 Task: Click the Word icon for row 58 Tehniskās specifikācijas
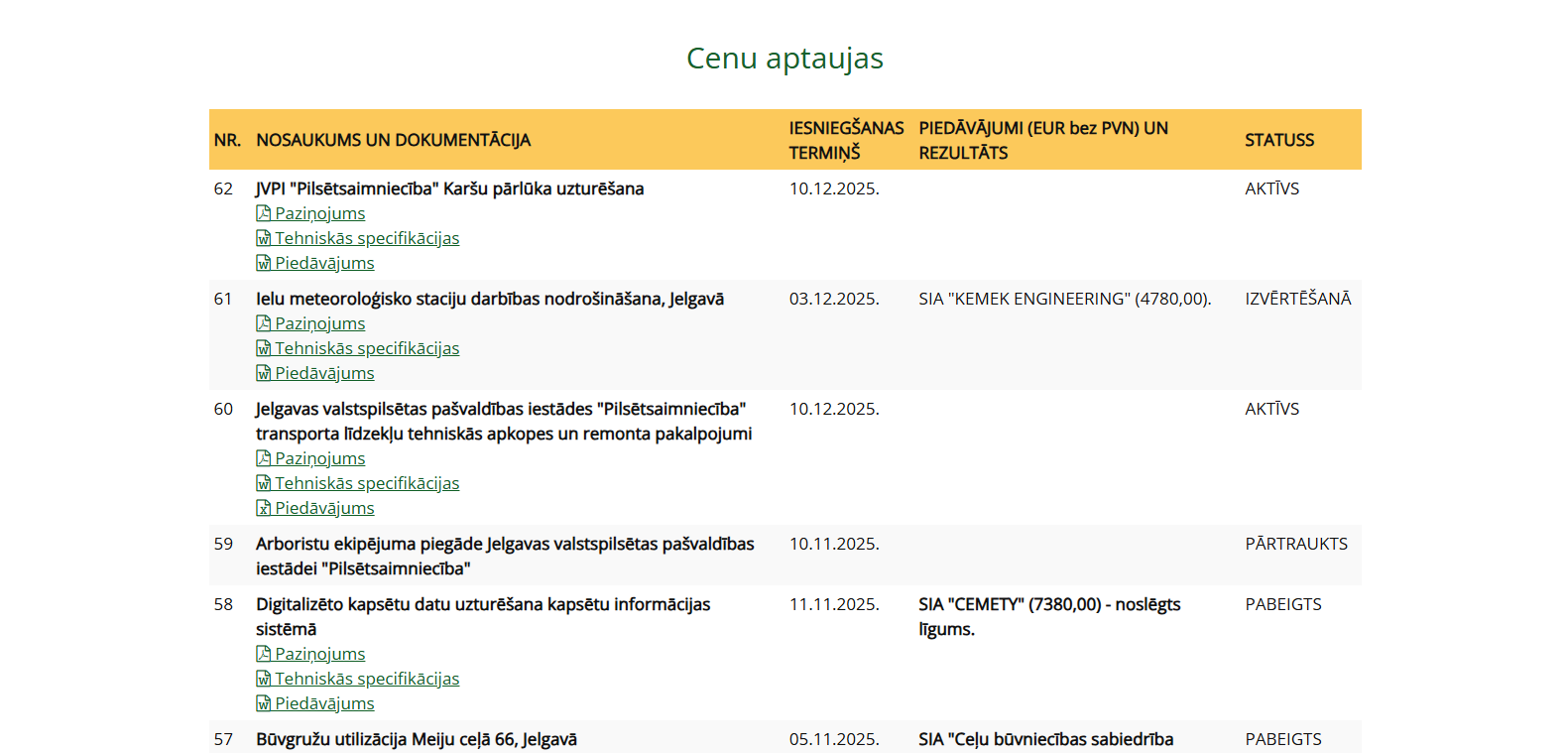pyautogui.click(x=264, y=679)
